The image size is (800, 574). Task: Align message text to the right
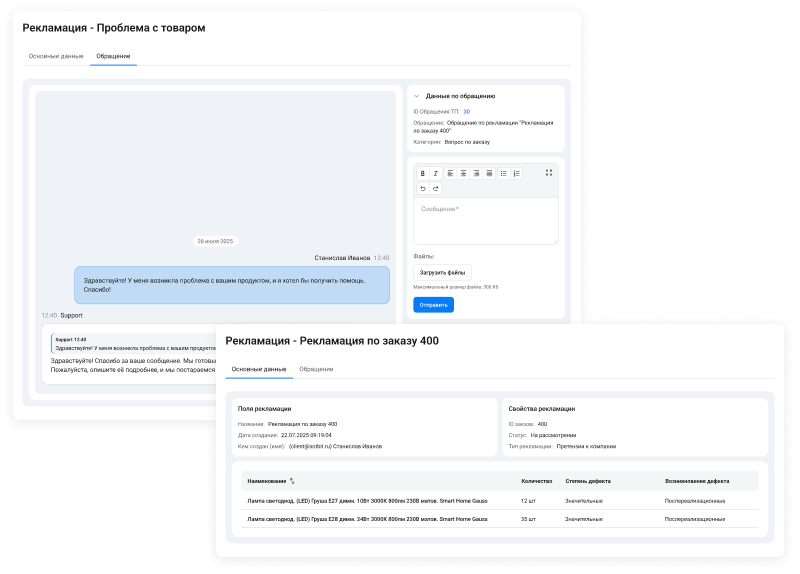(x=476, y=173)
